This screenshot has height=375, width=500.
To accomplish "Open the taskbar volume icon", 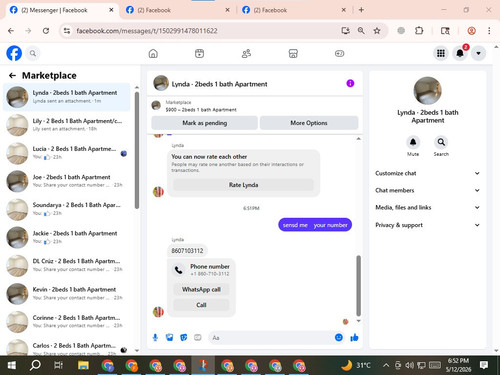I will (409, 366).
